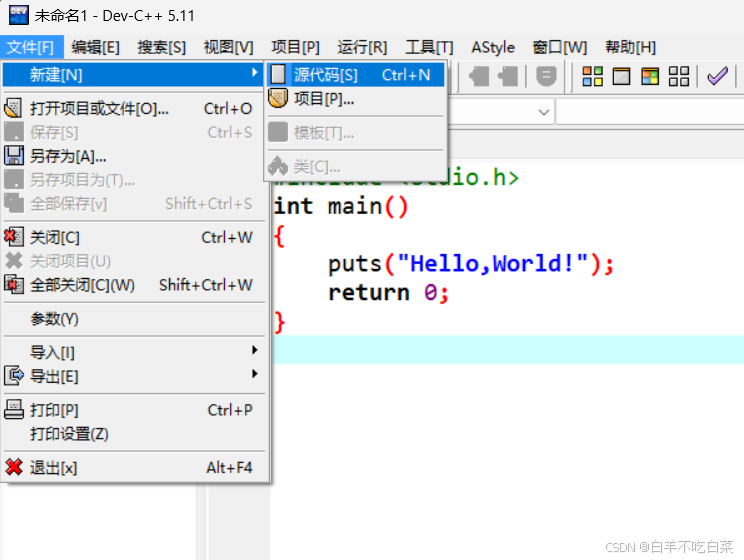Screen dimensions: 744x560
Task: Click the four outlined squares toolbar icon
Action: [x=679, y=76]
